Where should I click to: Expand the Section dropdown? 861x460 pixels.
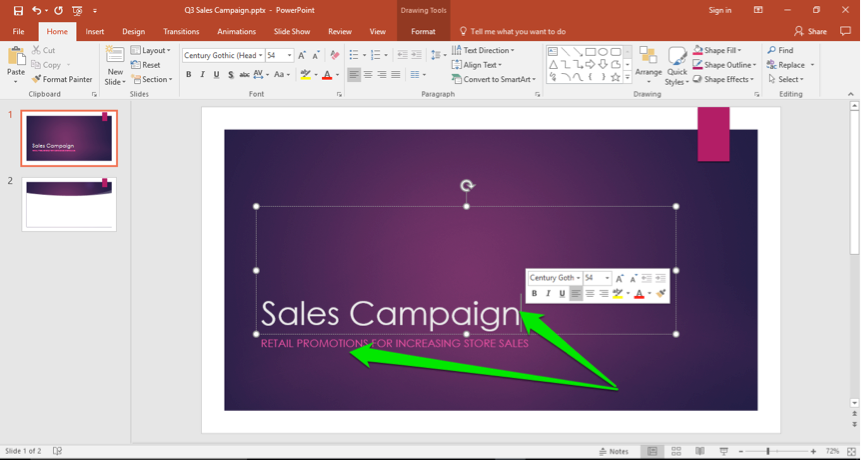tap(152, 79)
